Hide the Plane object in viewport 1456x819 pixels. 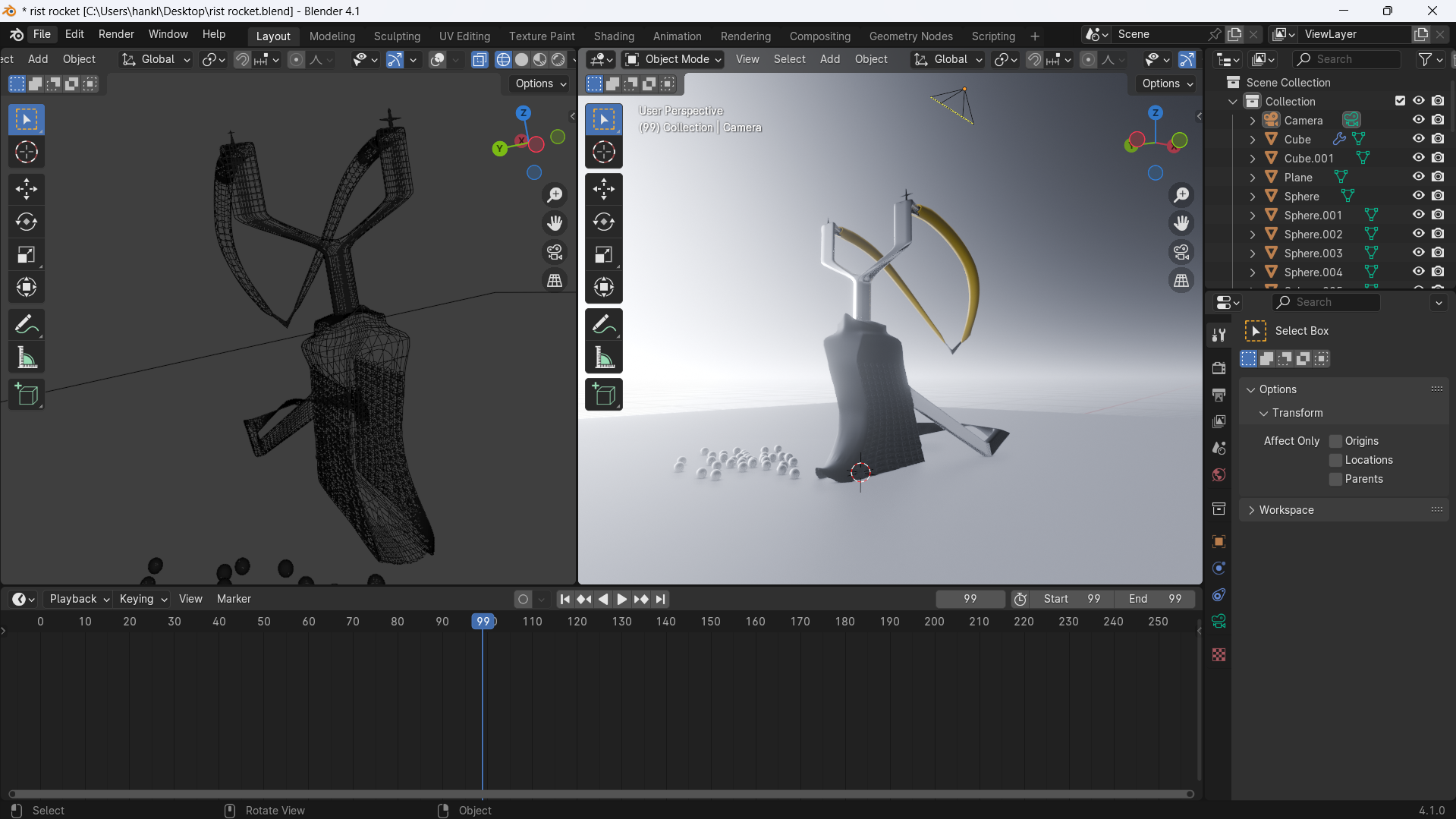[1418, 177]
